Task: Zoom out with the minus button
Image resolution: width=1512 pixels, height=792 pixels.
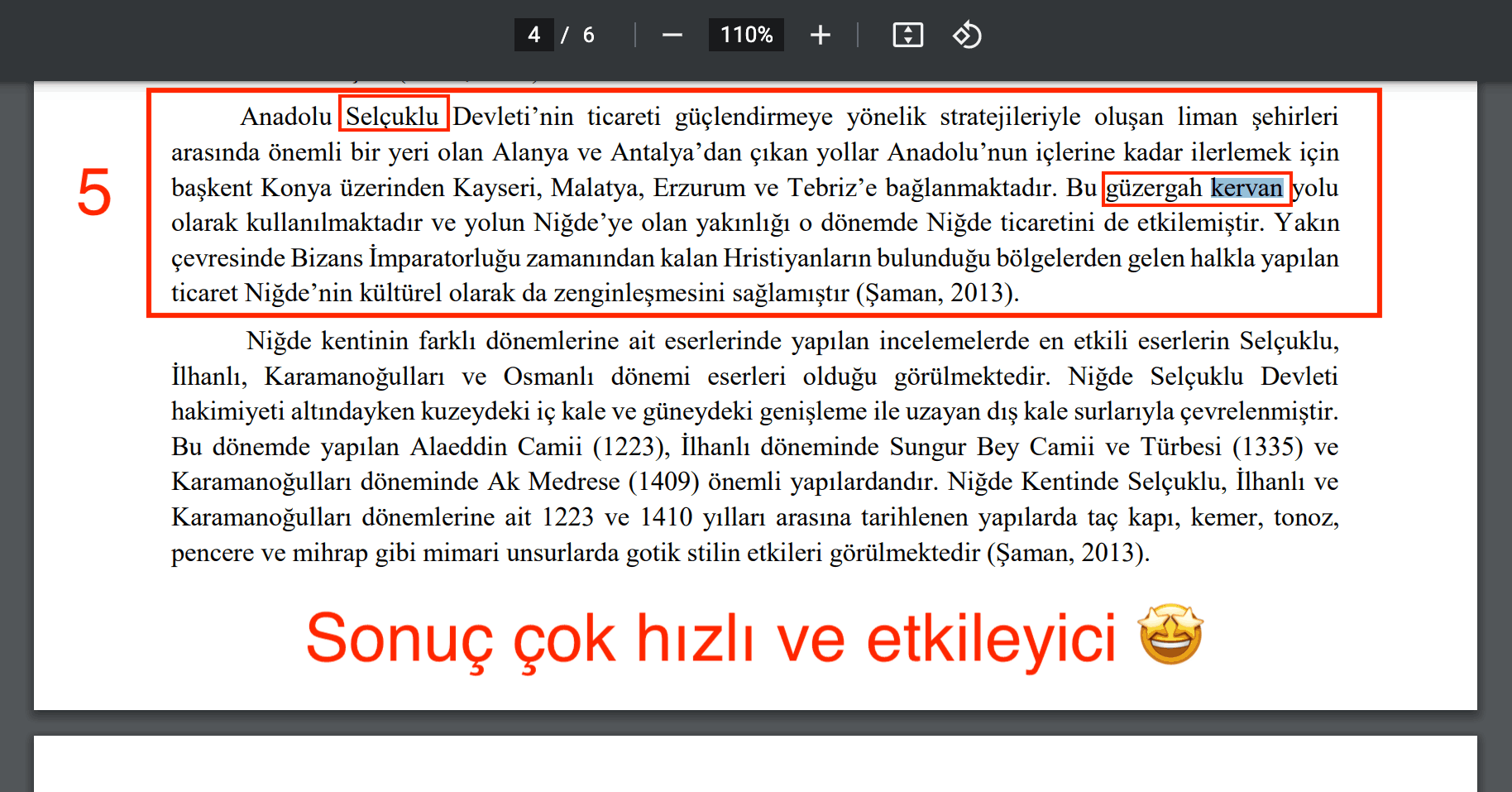Action: [x=672, y=35]
